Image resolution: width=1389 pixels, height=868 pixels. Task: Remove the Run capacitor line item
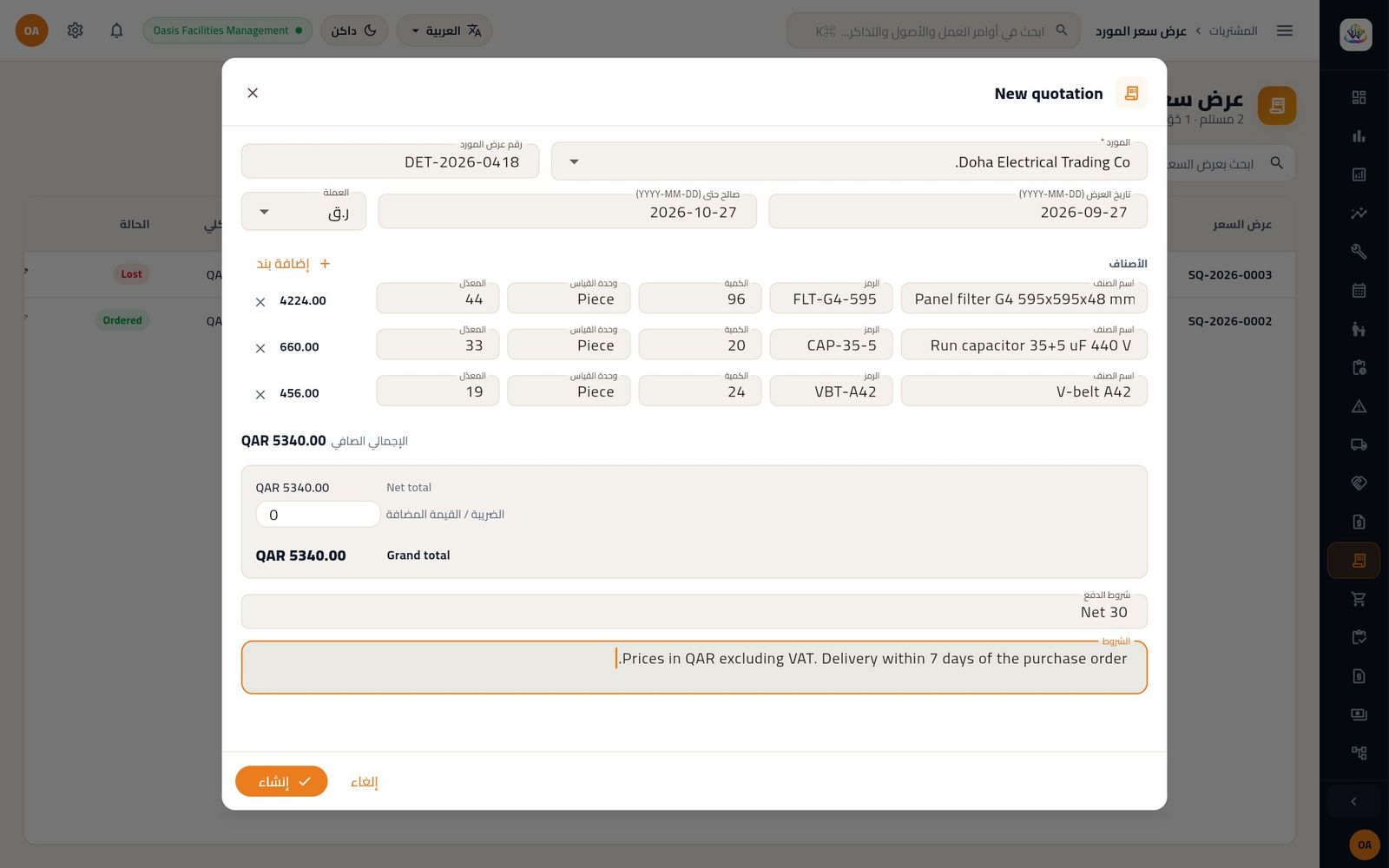[x=260, y=348]
